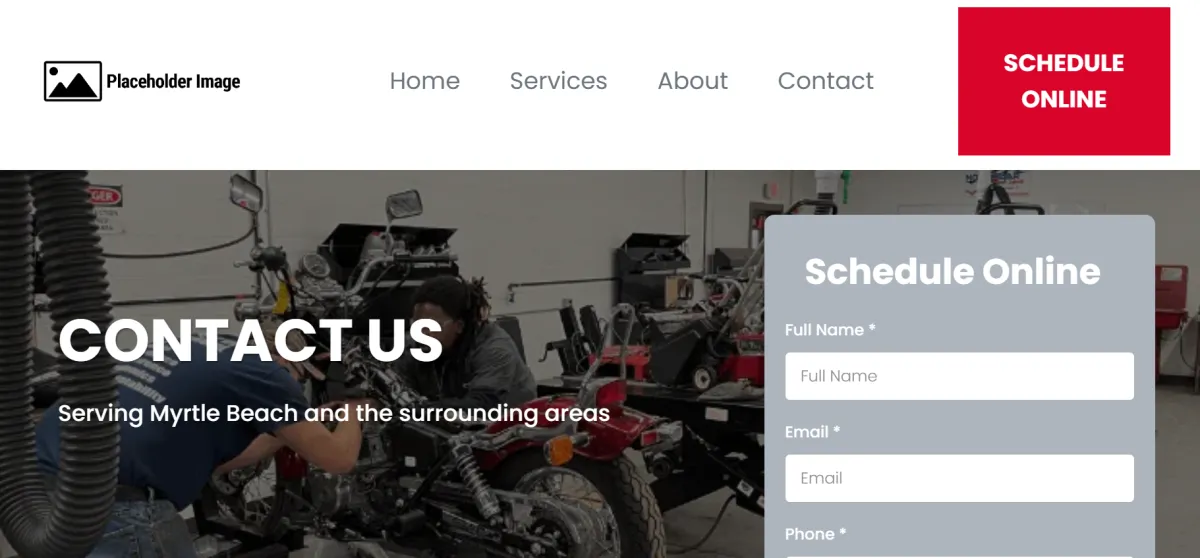Click the Full Name * label
Image resolution: width=1200 pixels, height=558 pixels.
click(x=830, y=330)
